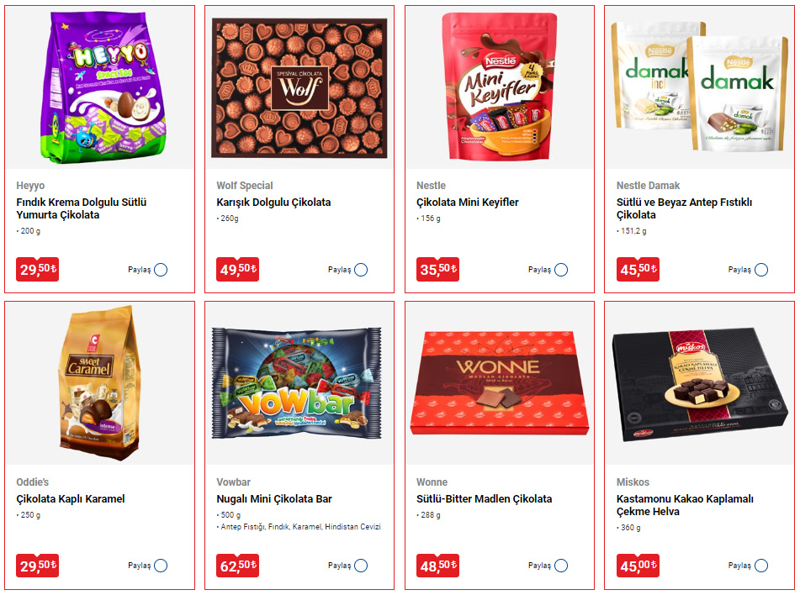Open the Sweet Caramel bag image

(x=99, y=383)
